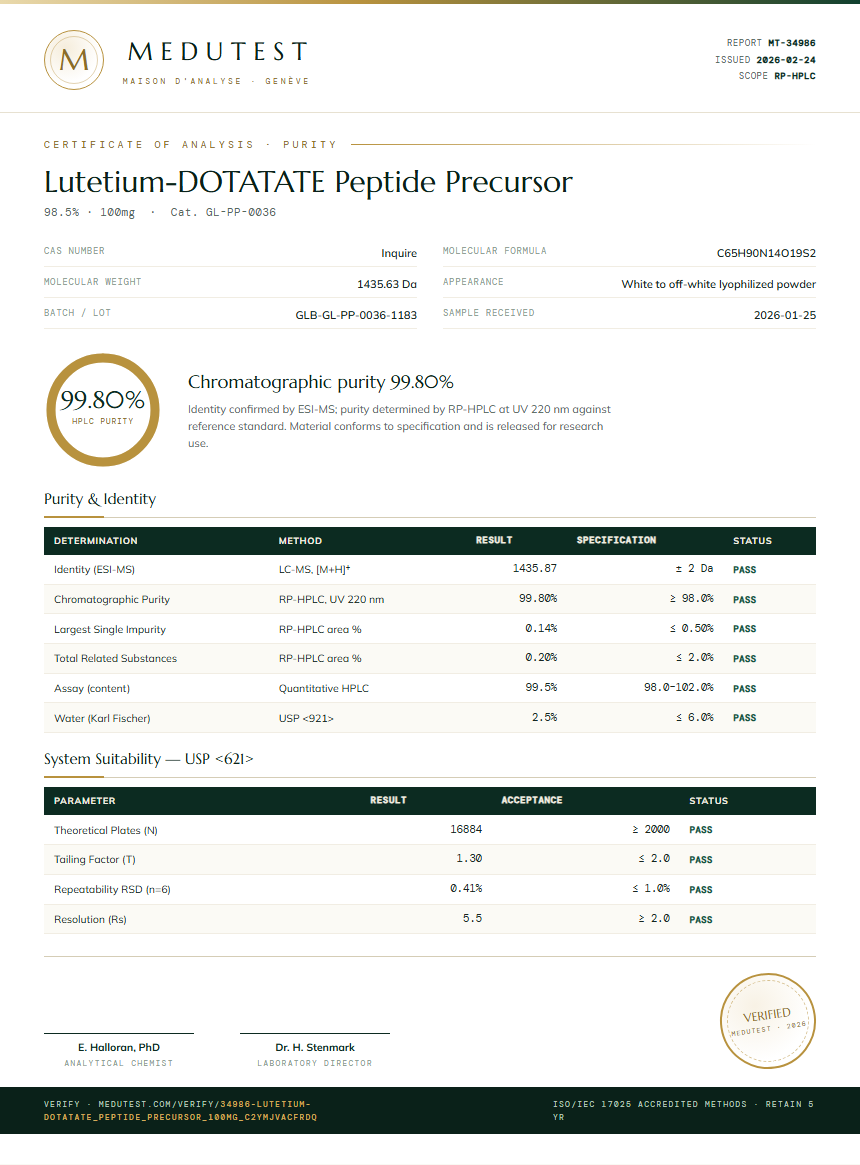The height and width of the screenshot is (1165, 860).
Task: Select water content result 2.5%
Action: point(545,718)
